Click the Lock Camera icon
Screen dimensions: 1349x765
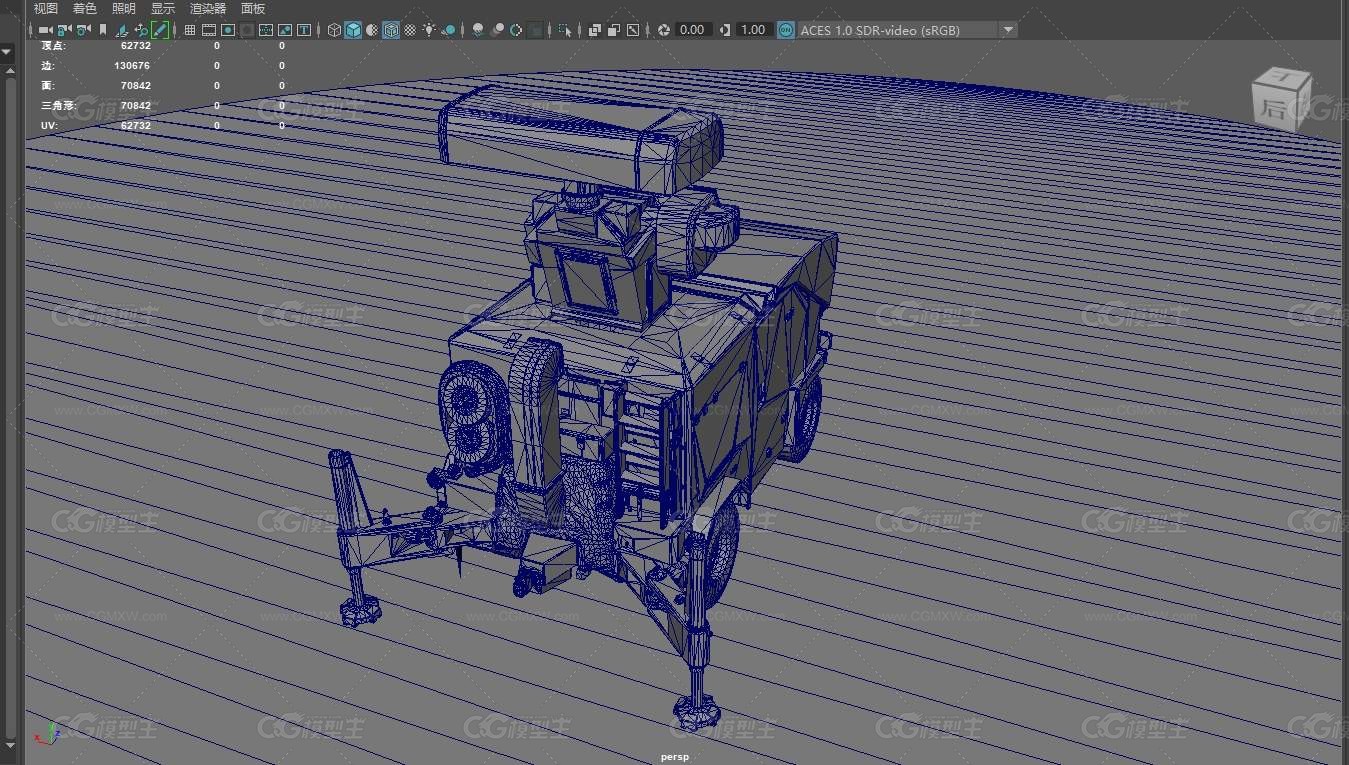(x=64, y=30)
